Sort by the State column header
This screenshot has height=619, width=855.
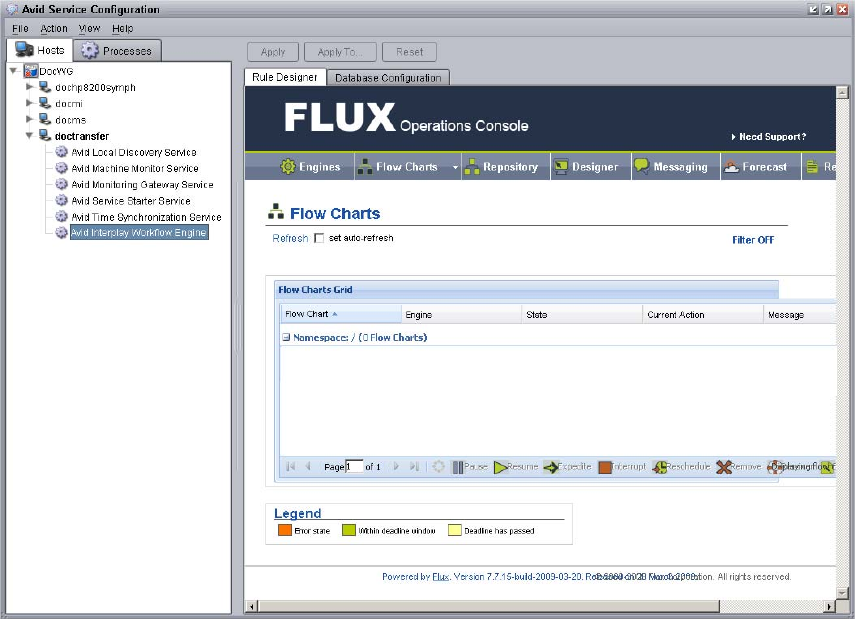click(x=582, y=315)
